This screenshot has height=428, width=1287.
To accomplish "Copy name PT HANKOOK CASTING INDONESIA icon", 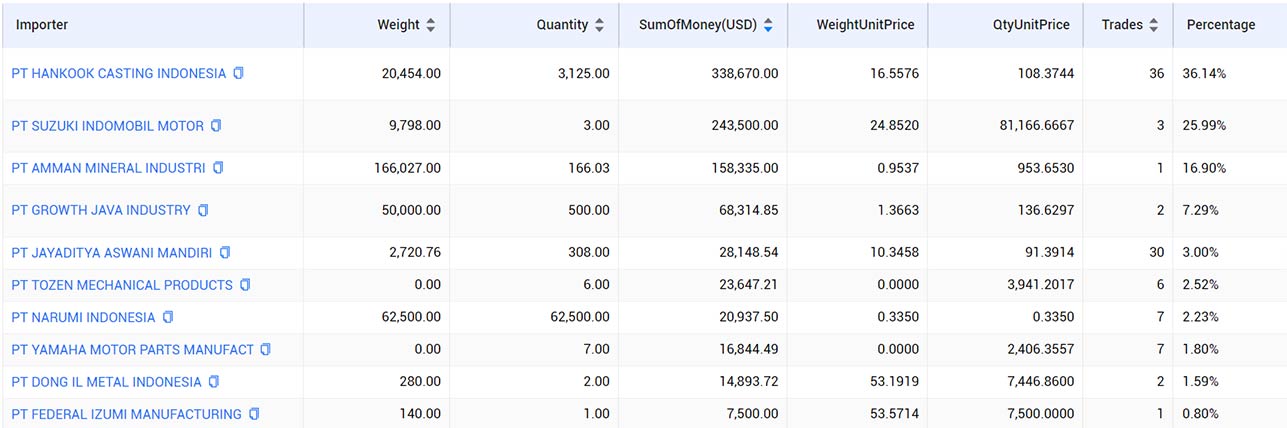I will (239, 74).
